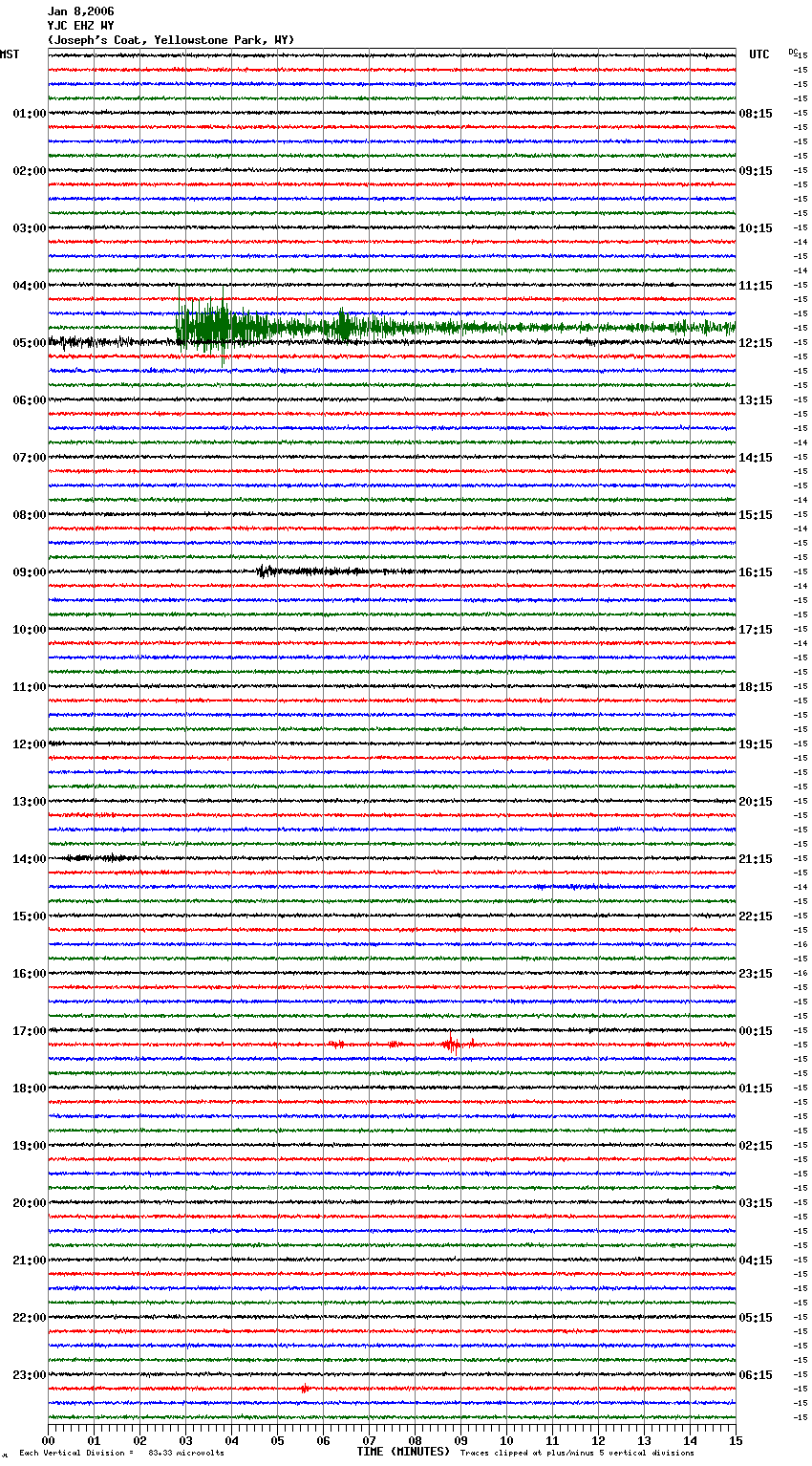
Task: Click the '00' minute axis tick label
Action: [48, 1440]
